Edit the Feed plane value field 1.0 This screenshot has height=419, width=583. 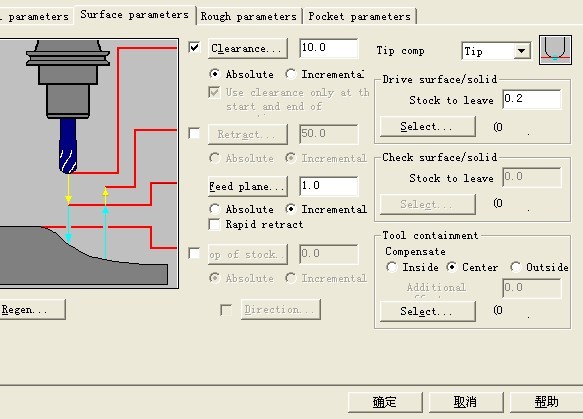329,186
